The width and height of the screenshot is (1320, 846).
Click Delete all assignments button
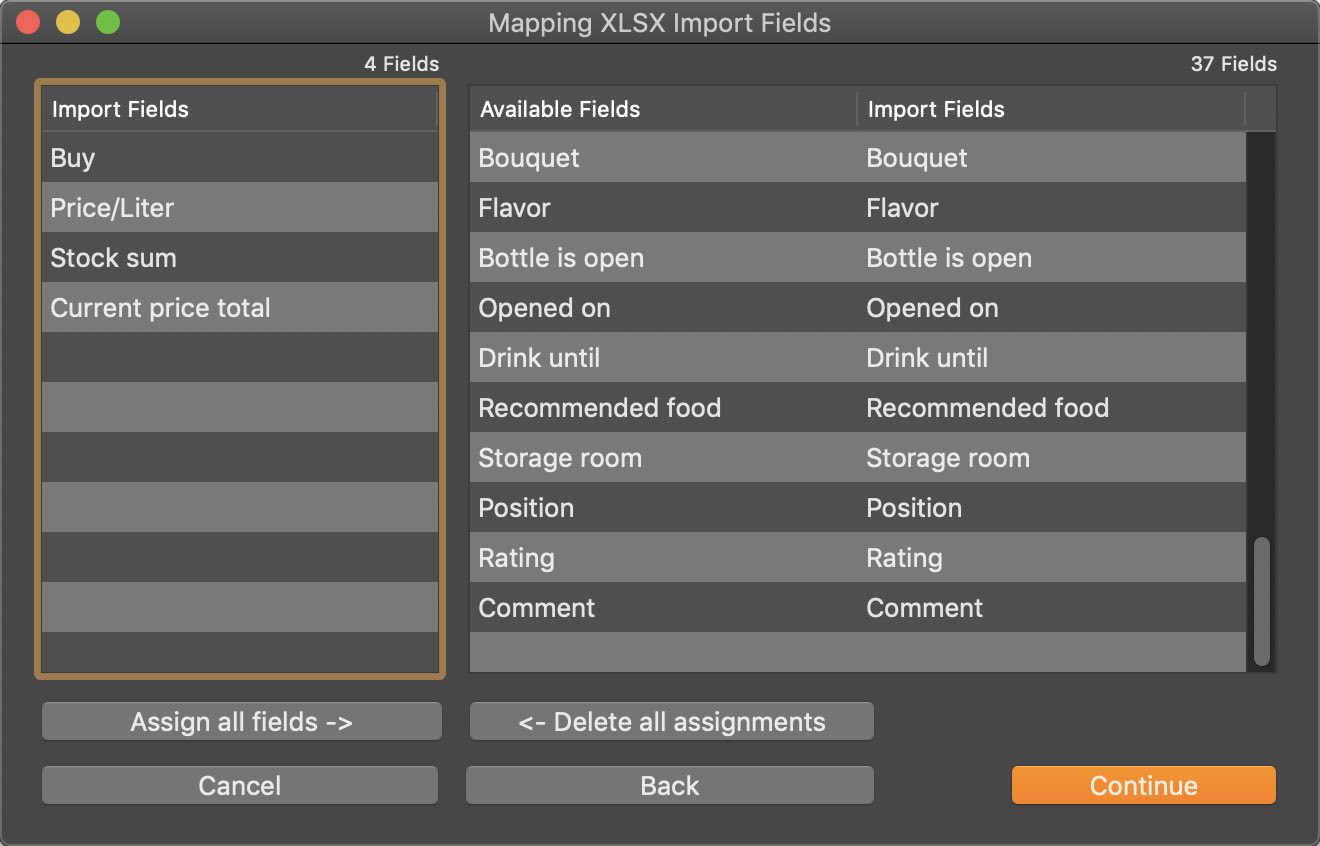pyautogui.click(x=671, y=722)
